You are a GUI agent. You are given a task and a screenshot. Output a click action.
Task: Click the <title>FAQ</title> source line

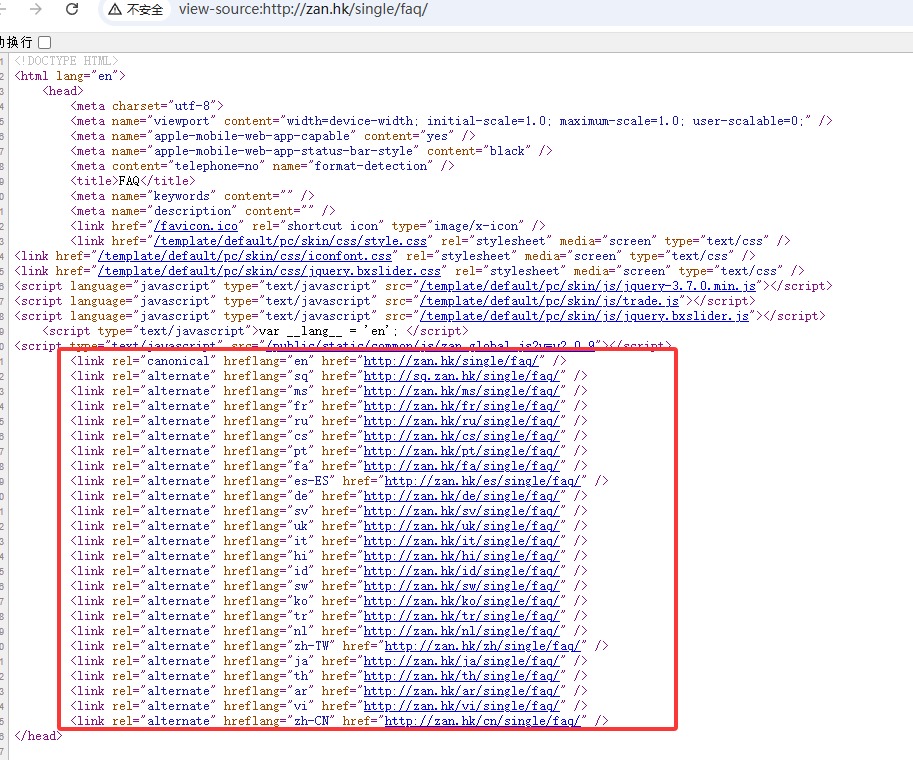(133, 181)
